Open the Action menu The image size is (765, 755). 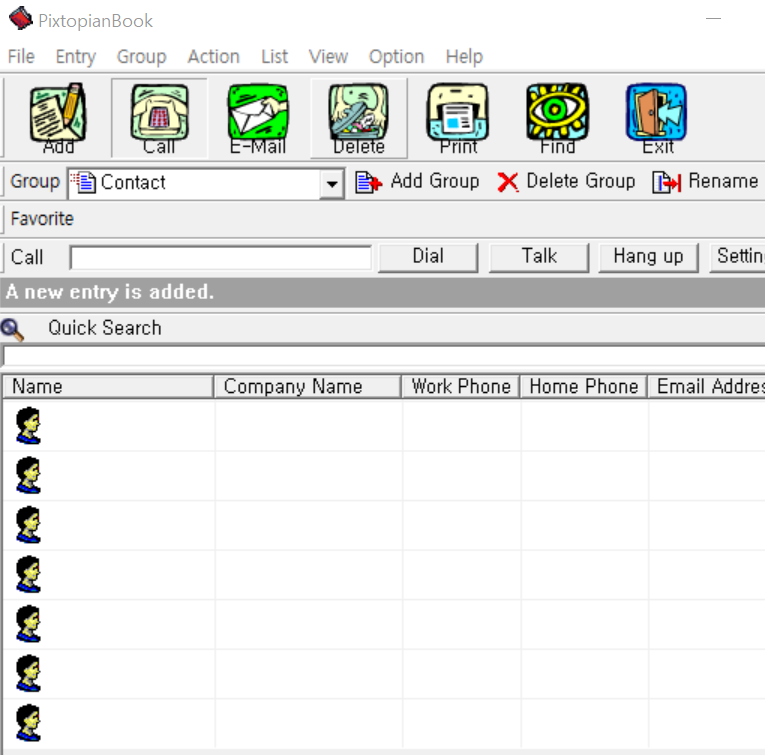coord(214,57)
